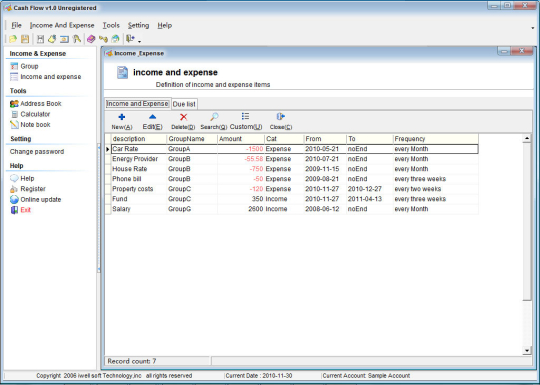Screen dimensions: 540x385
Task: Select the House Rate row
Action: pos(295,169)
